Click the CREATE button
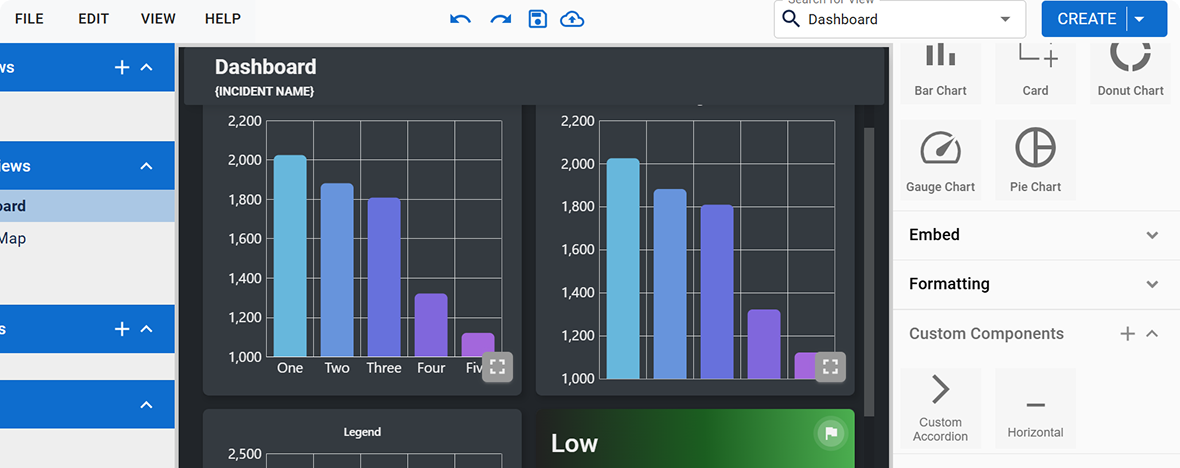The height and width of the screenshot is (468, 1180). [1085, 19]
